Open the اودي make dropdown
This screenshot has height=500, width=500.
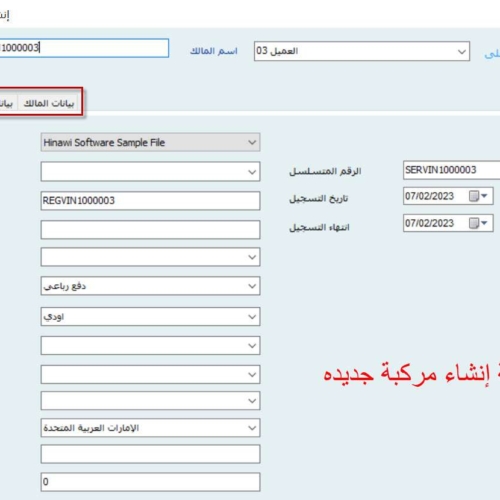click(252, 317)
